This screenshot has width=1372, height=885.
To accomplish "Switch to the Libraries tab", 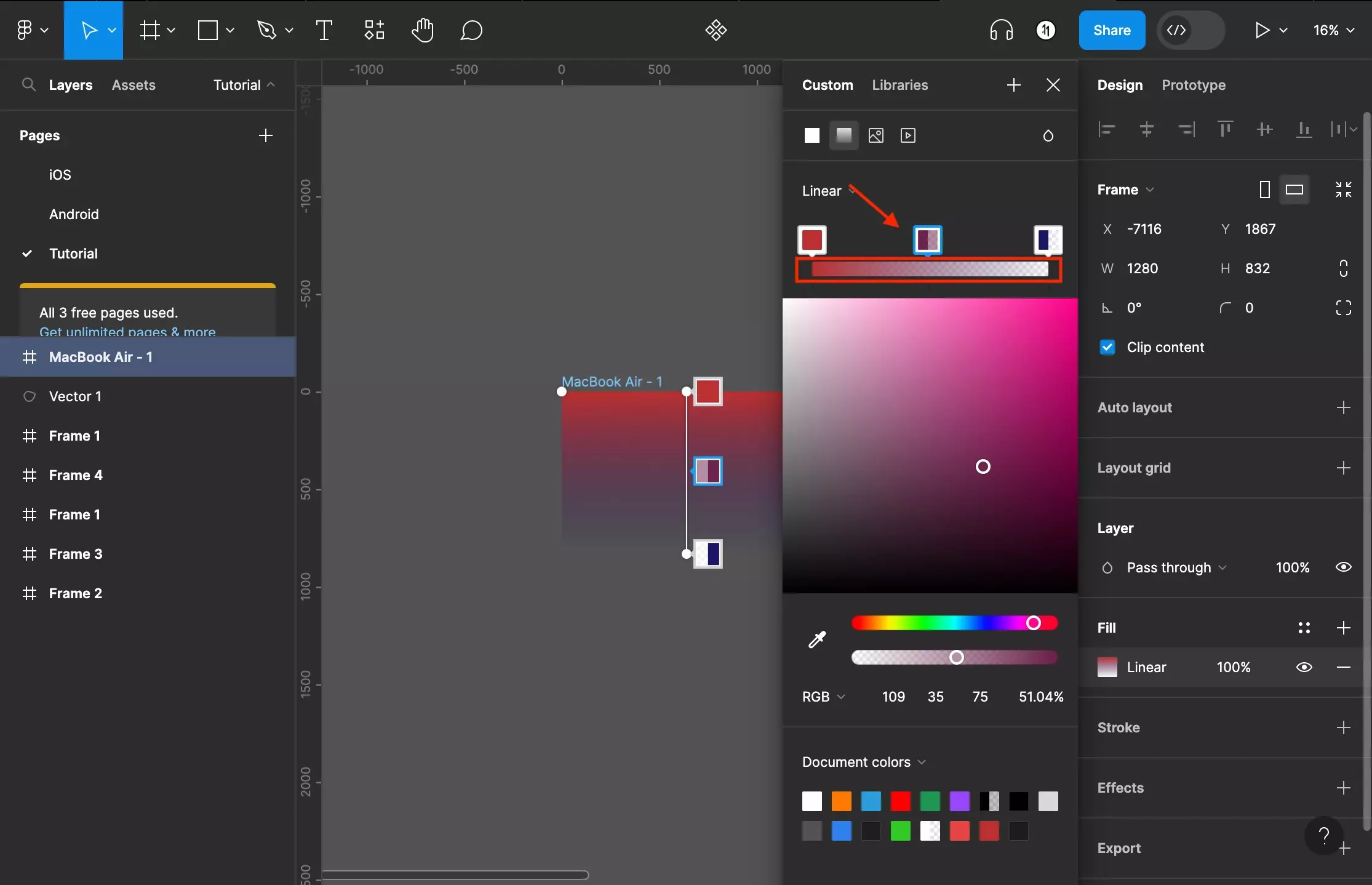I will pos(899,85).
